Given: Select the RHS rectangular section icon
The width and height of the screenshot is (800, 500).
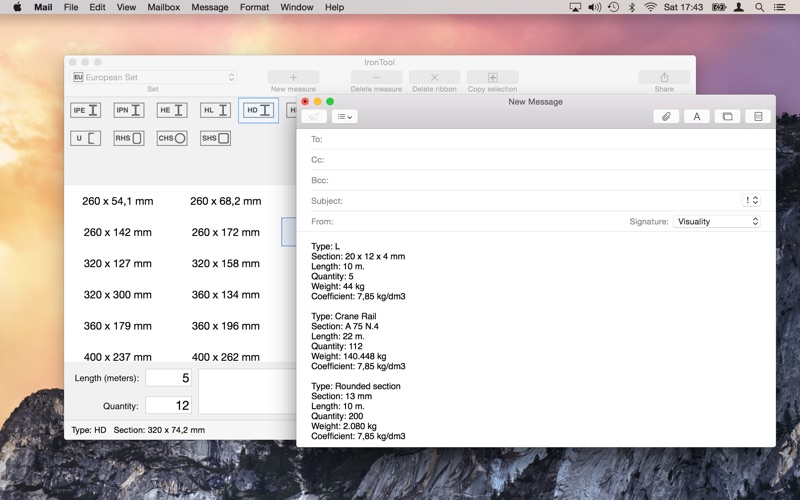Looking at the screenshot, I should [x=128, y=138].
